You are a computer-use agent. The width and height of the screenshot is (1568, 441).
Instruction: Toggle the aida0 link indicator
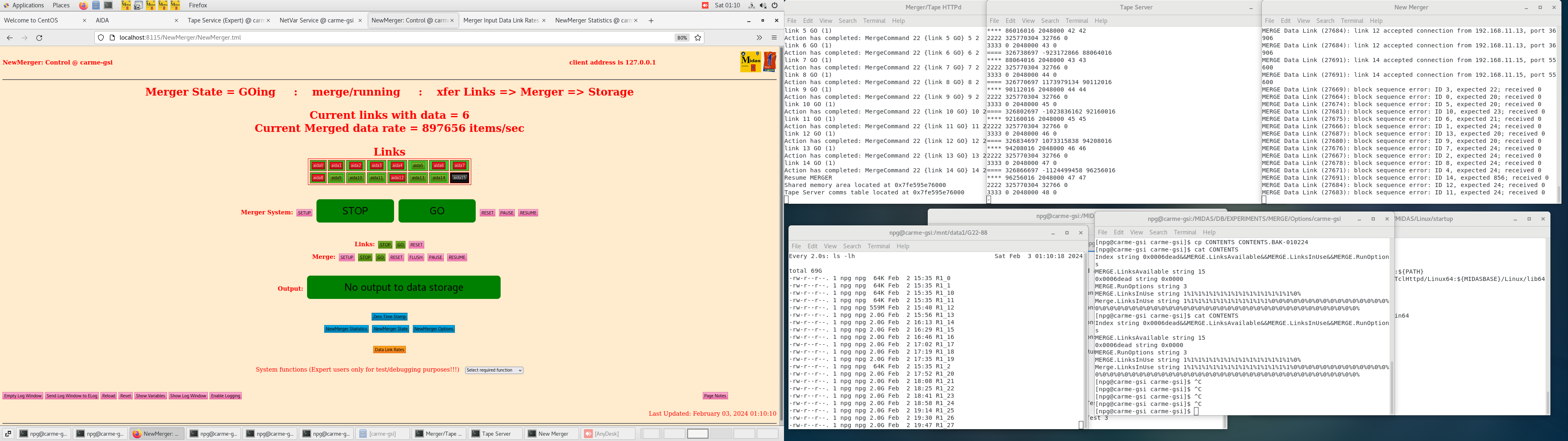(318, 166)
